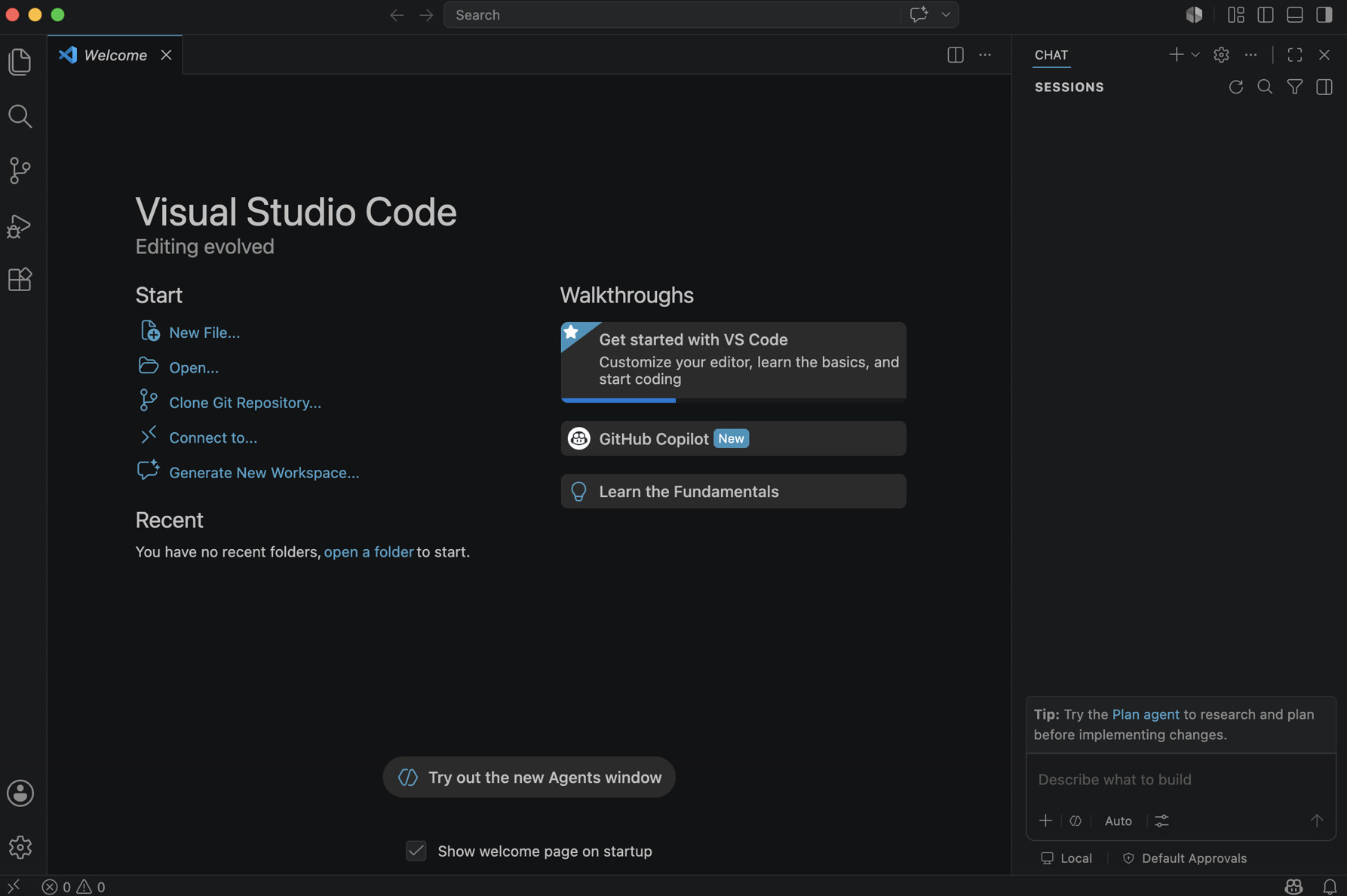Open the Accounts menu in the activity bar
Screen dimensions: 1347x896
click(x=20, y=793)
